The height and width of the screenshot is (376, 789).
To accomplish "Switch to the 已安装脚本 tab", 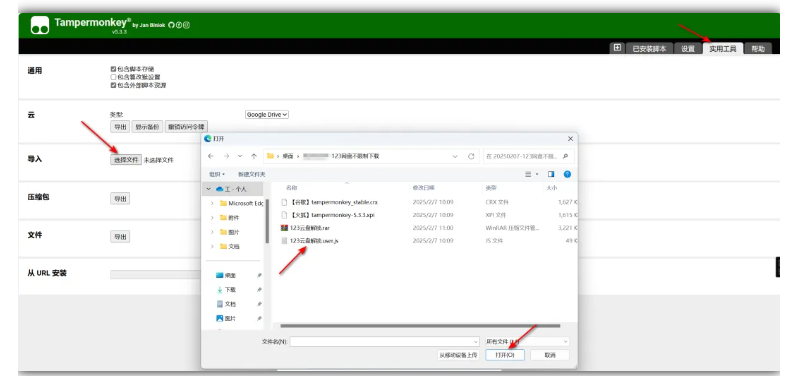I will pyautogui.click(x=649, y=48).
